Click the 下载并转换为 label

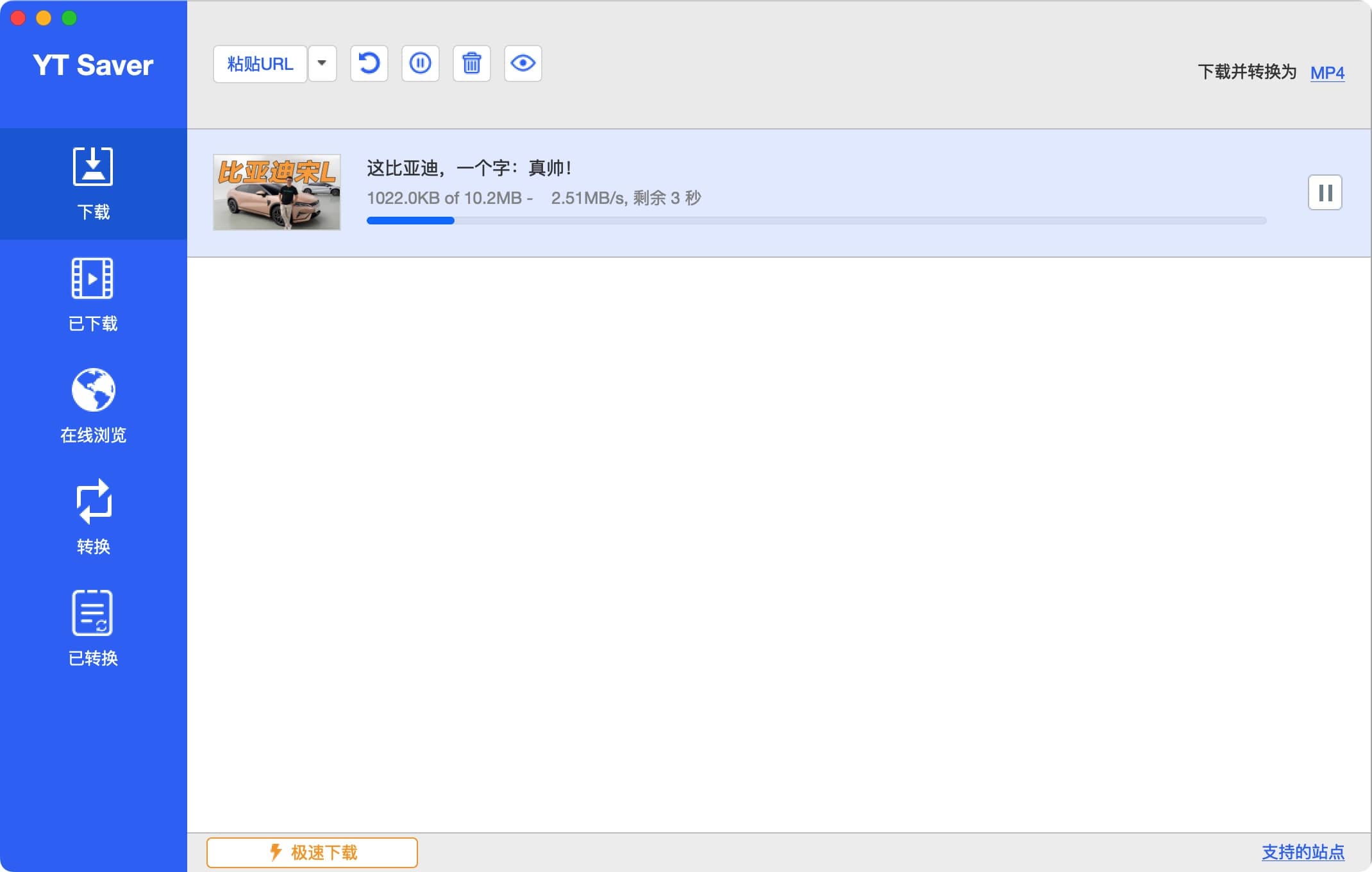pyautogui.click(x=1247, y=72)
